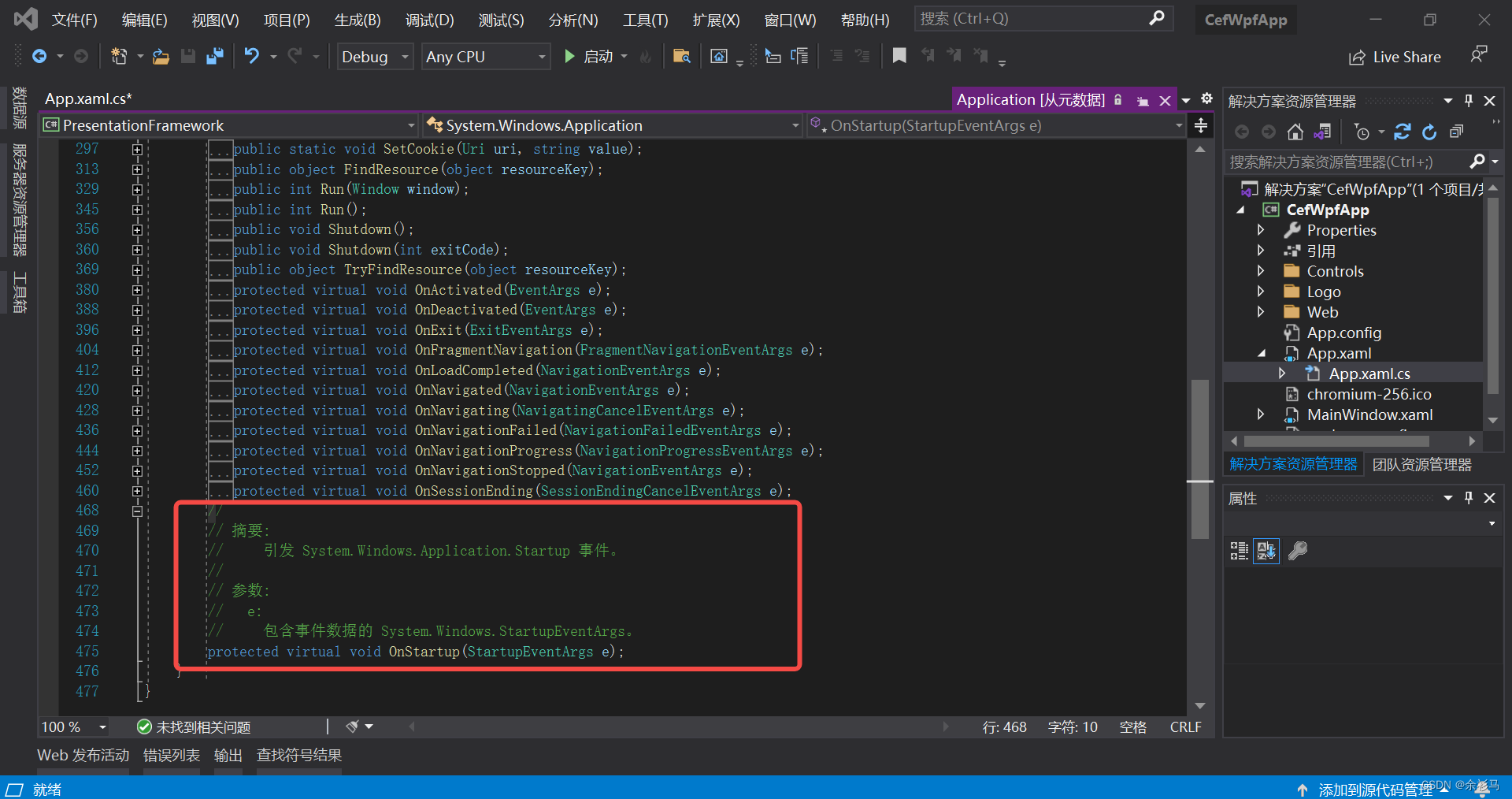Open the 调试(D) menu
1512x799 pixels.
(x=429, y=20)
